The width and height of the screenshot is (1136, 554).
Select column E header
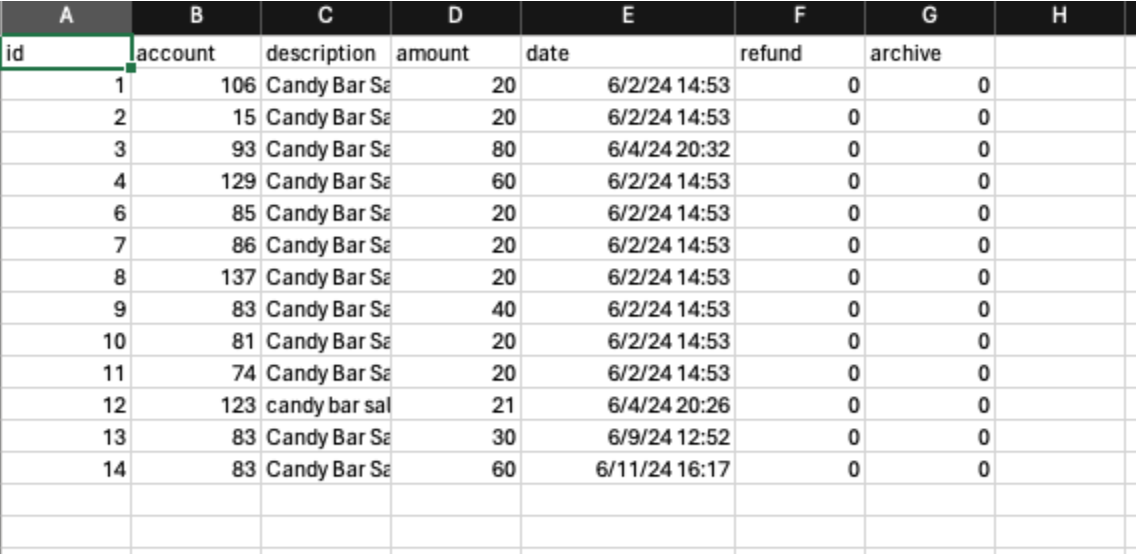click(627, 17)
